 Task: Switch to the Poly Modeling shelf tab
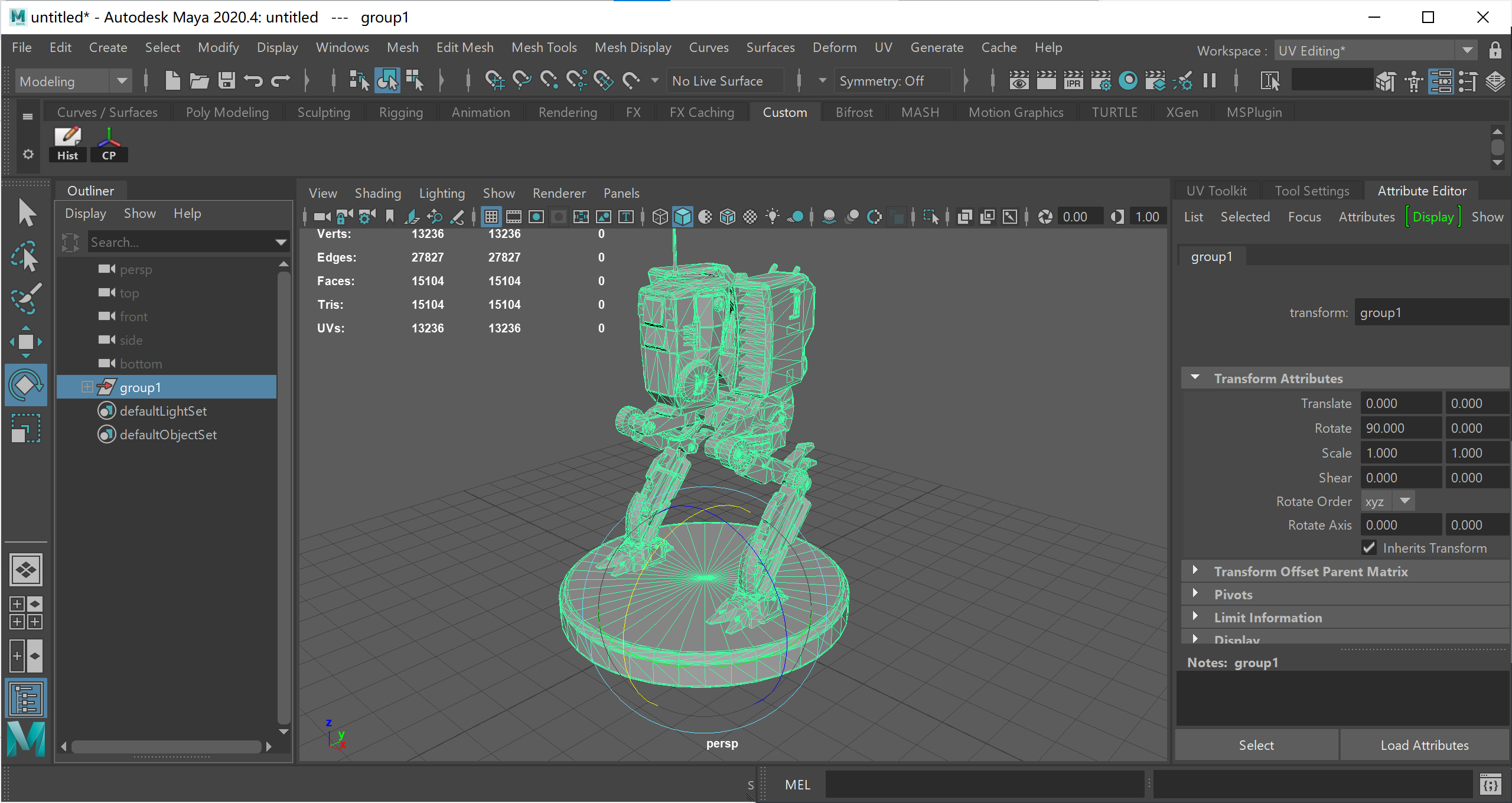coord(227,112)
